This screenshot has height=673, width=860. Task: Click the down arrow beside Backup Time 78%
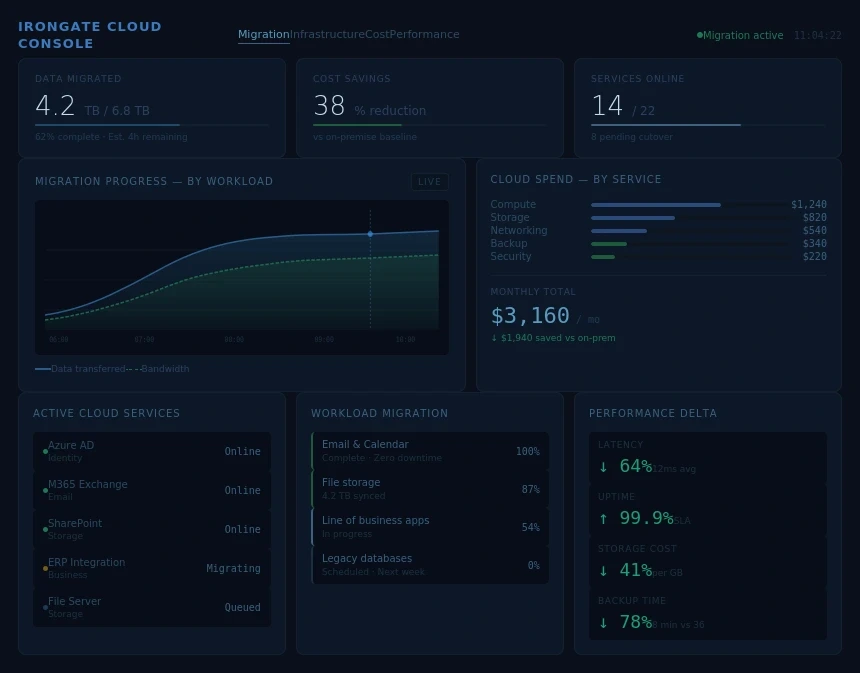603,622
